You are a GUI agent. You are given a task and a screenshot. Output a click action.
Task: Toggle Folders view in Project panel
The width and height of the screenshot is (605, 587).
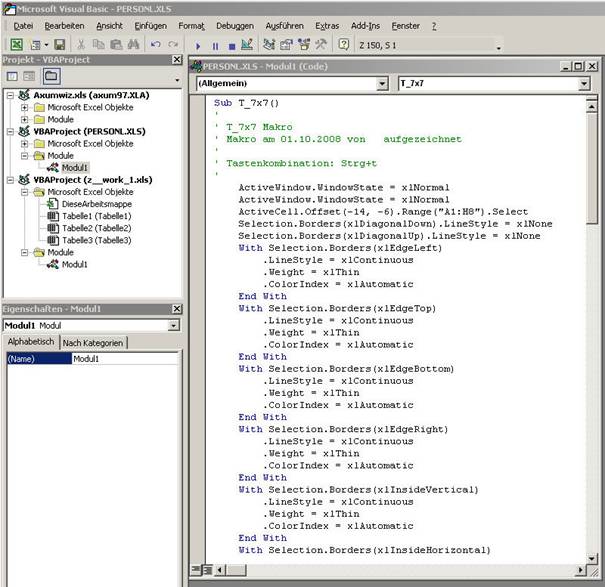coord(51,76)
